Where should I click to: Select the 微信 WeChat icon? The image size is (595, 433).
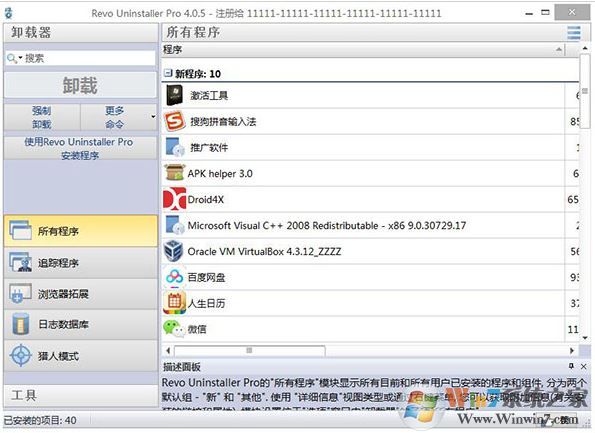(173, 328)
